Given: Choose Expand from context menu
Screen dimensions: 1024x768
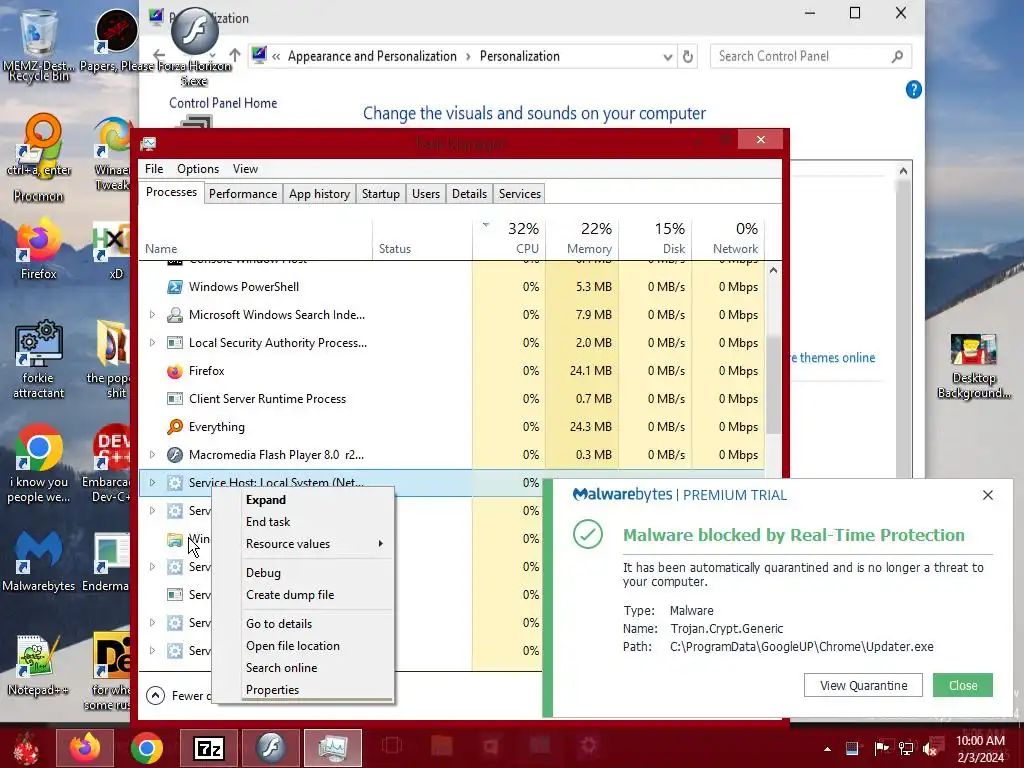Looking at the screenshot, I should click(304, 500).
